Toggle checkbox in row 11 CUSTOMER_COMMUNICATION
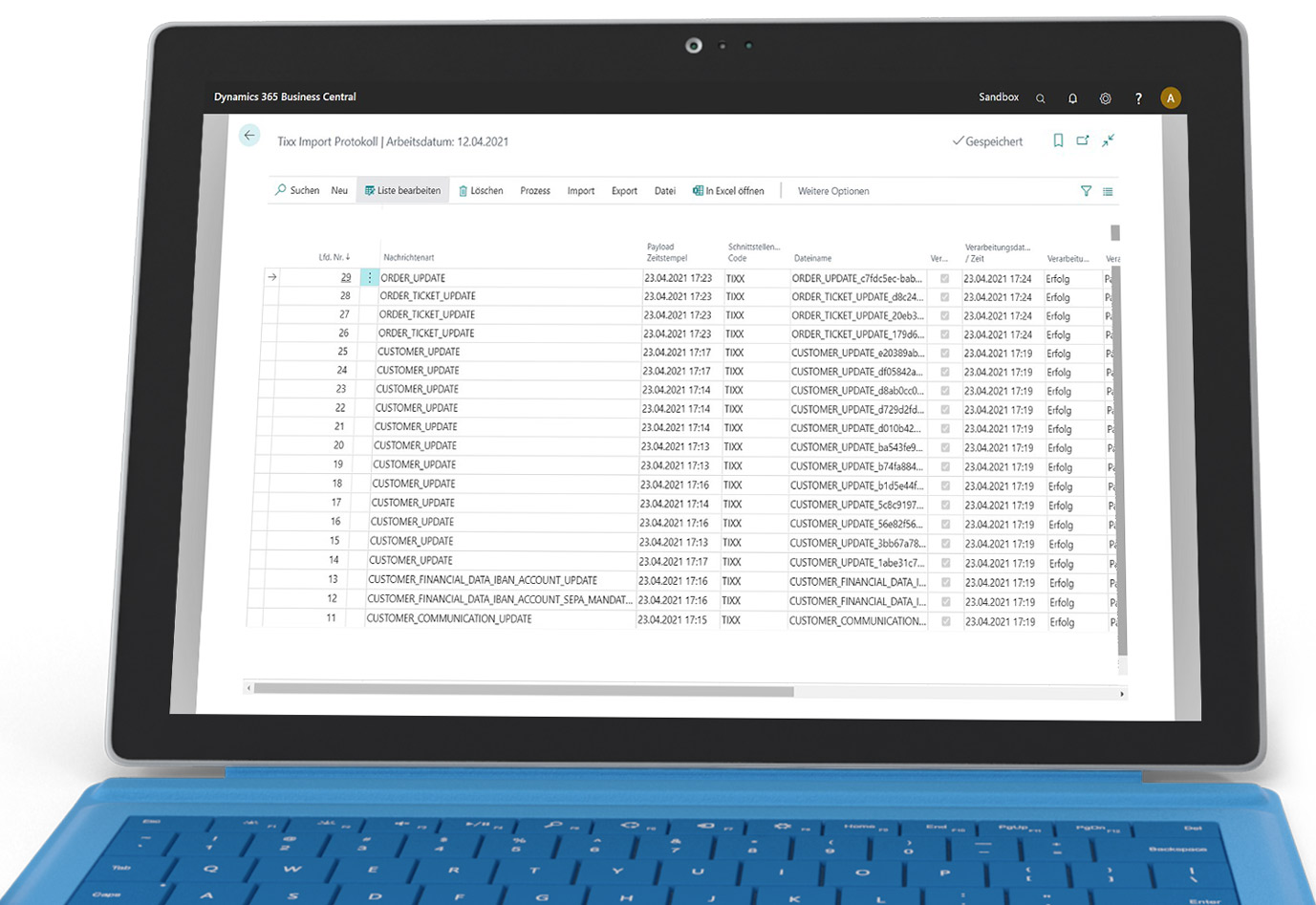Viewport: 1316px width, 905px height. [946, 622]
